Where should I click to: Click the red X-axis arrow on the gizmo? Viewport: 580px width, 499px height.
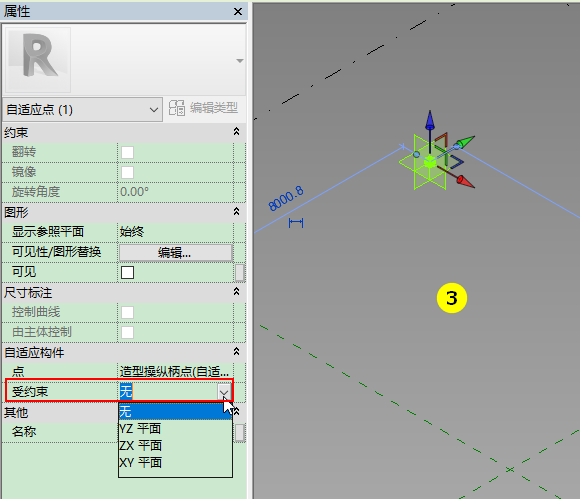click(x=465, y=182)
